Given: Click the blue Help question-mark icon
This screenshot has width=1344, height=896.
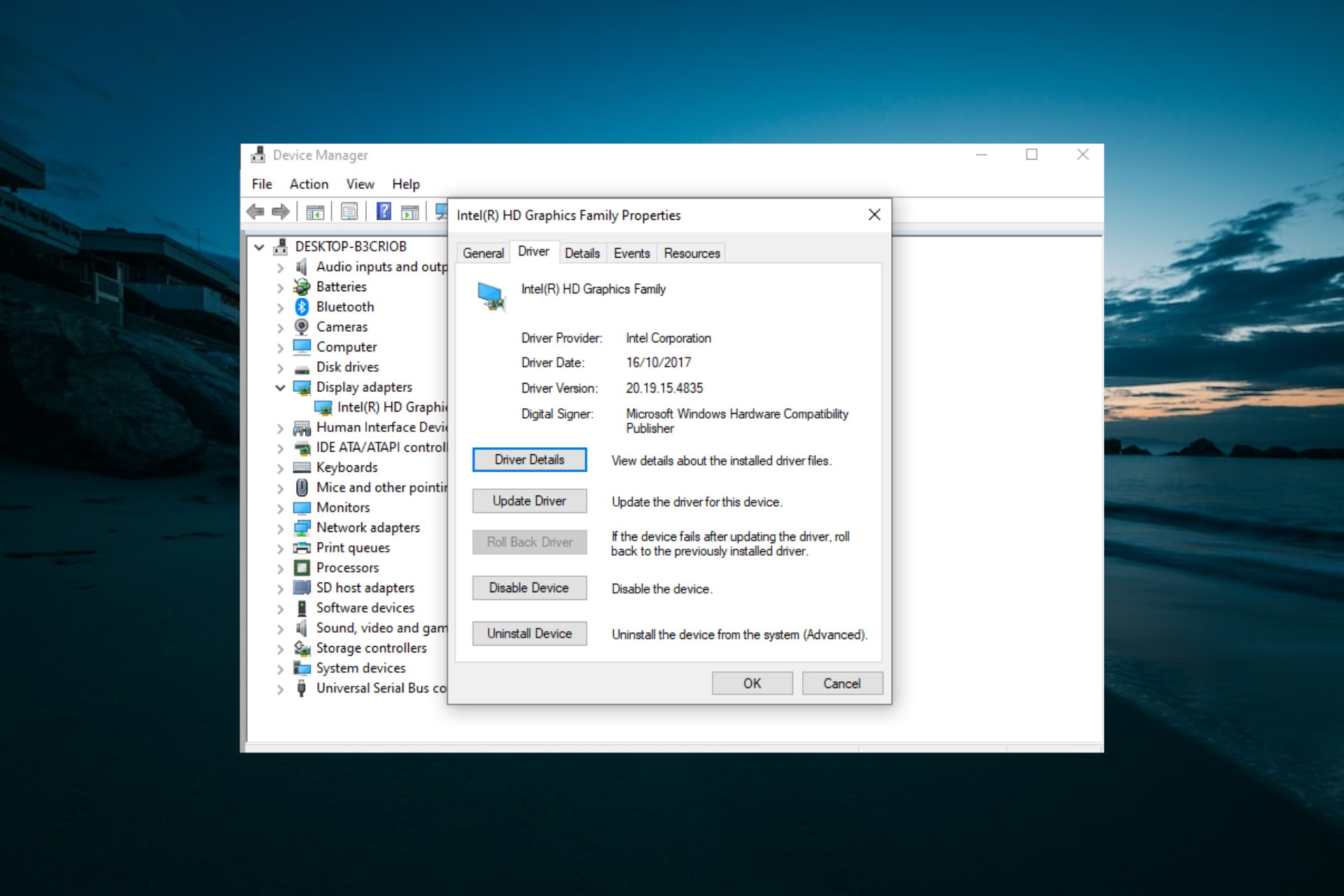Looking at the screenshot, I should 384,211.
